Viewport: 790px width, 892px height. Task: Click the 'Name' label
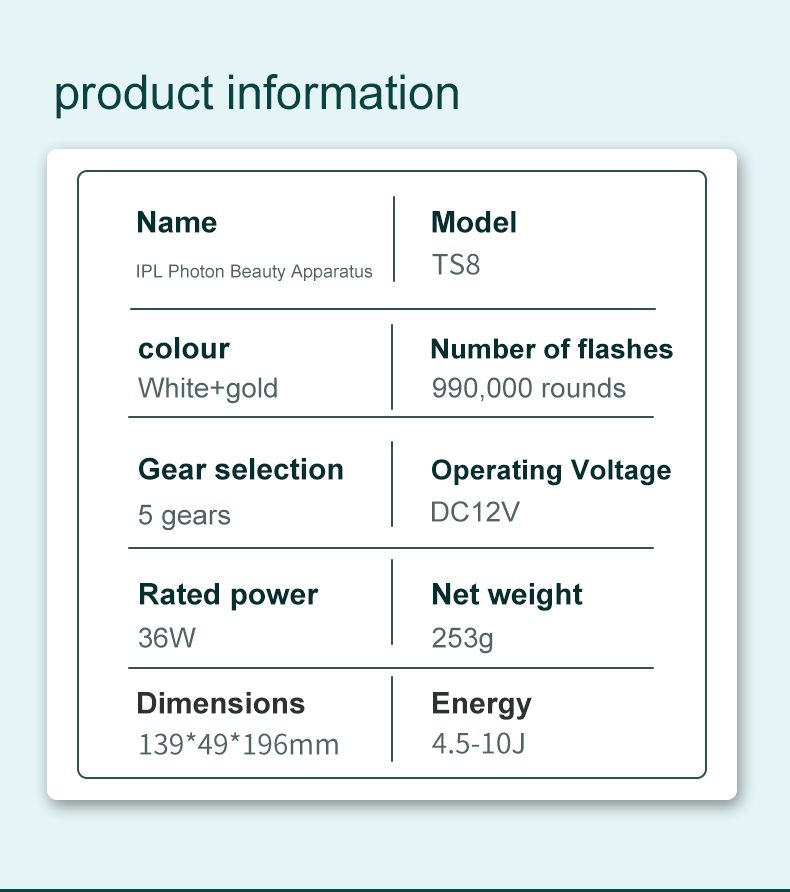tap(177, 222)
